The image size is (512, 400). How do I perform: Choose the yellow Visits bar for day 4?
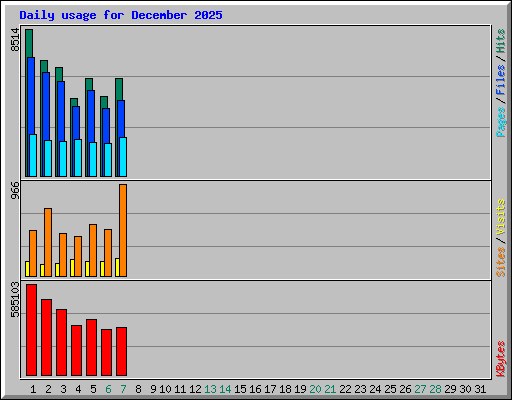72,268
